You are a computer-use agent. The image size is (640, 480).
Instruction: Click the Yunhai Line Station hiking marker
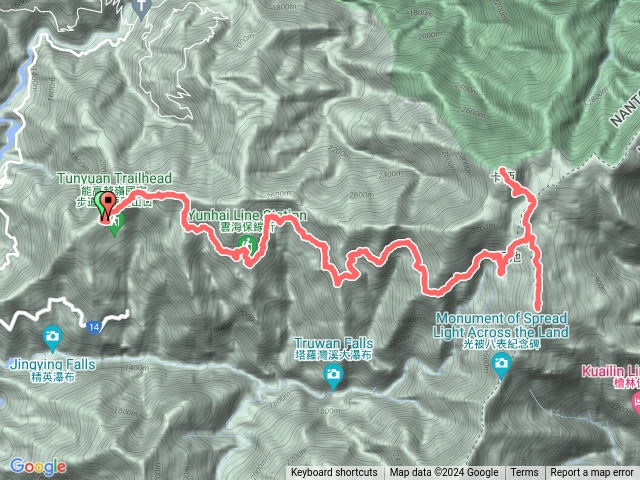(247, 246)
